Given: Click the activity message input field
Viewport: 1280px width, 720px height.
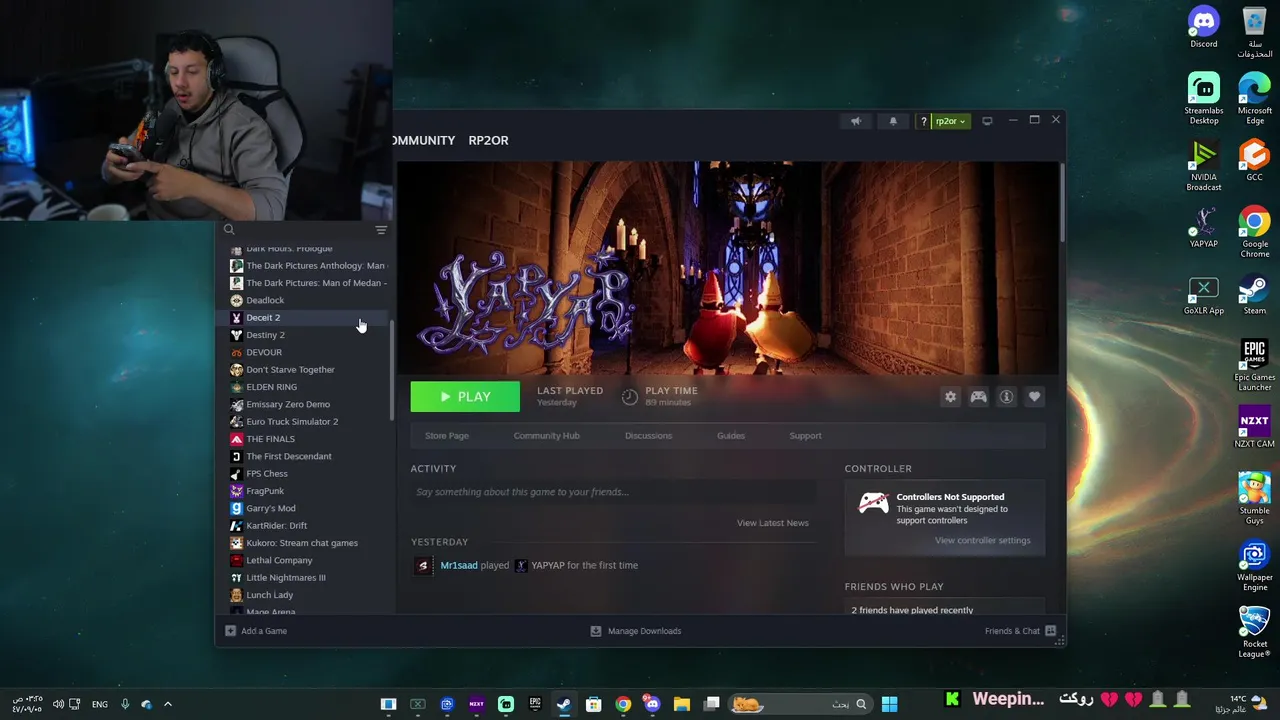Looking at the screenshot, I should (x=614, y=492).
